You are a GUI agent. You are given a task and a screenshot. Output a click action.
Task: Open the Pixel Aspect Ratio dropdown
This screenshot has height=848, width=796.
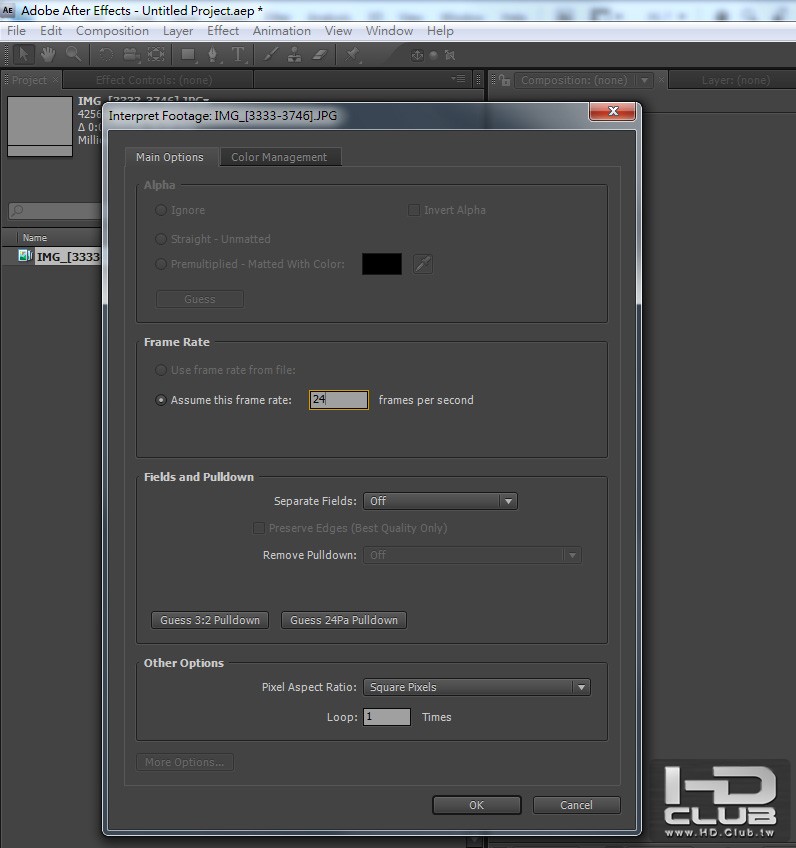[476, 687]
